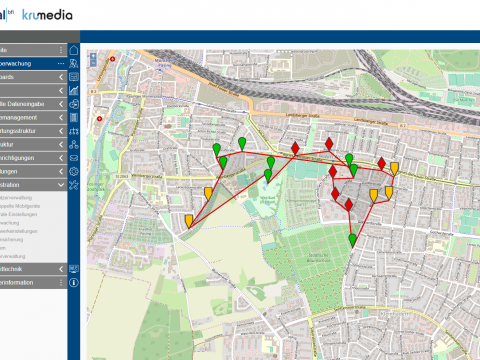The width and height of the screenshot is (480, 360).
Task: Select the lowest yellow marker at map's far left
Action: tap(189, 221)
